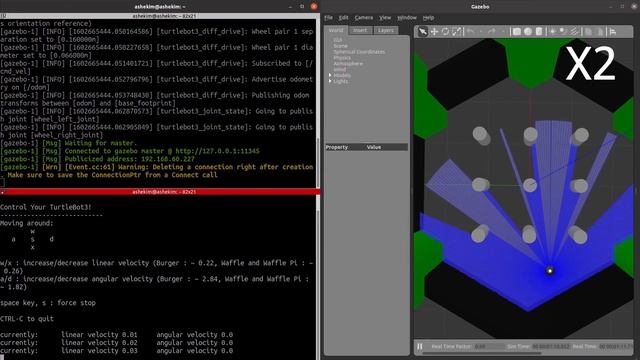Activate the selection arrow tool in Gazebo
640x360 pixels.
coord(422,31)
